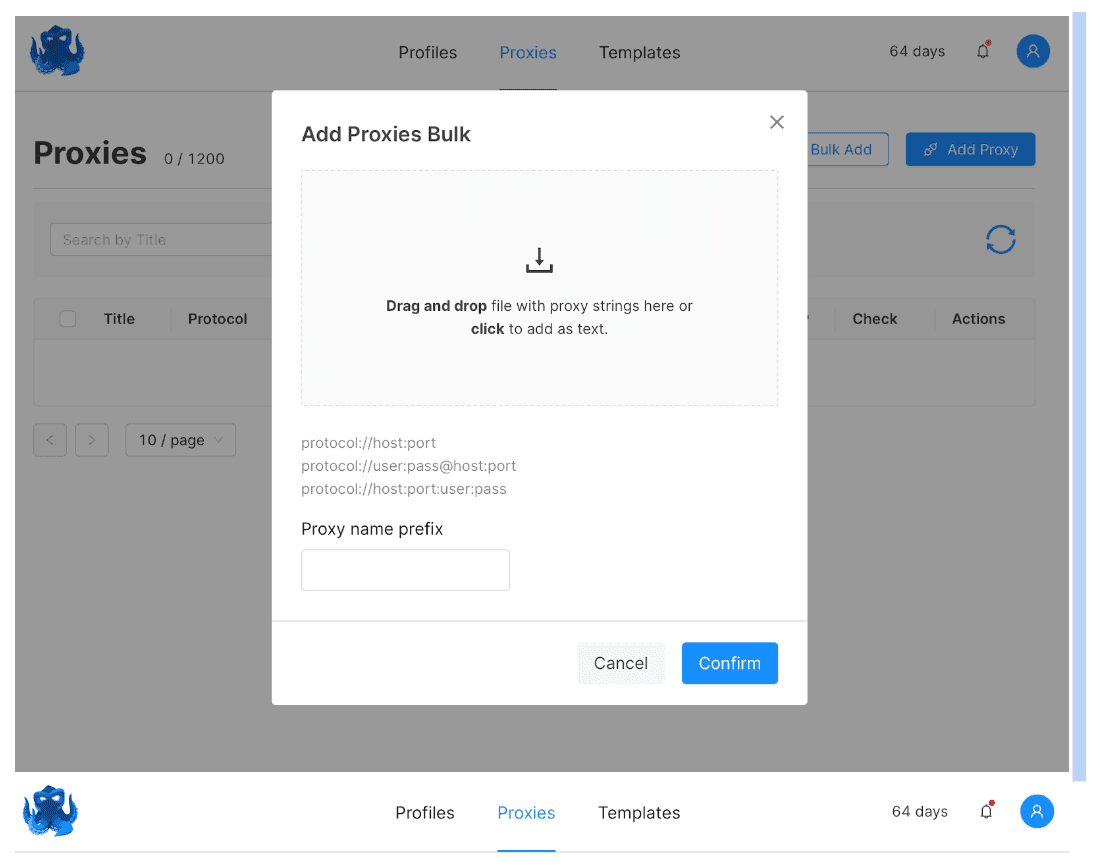Click the download-arrow icon in the drop zone

click(x=539, y=261)
